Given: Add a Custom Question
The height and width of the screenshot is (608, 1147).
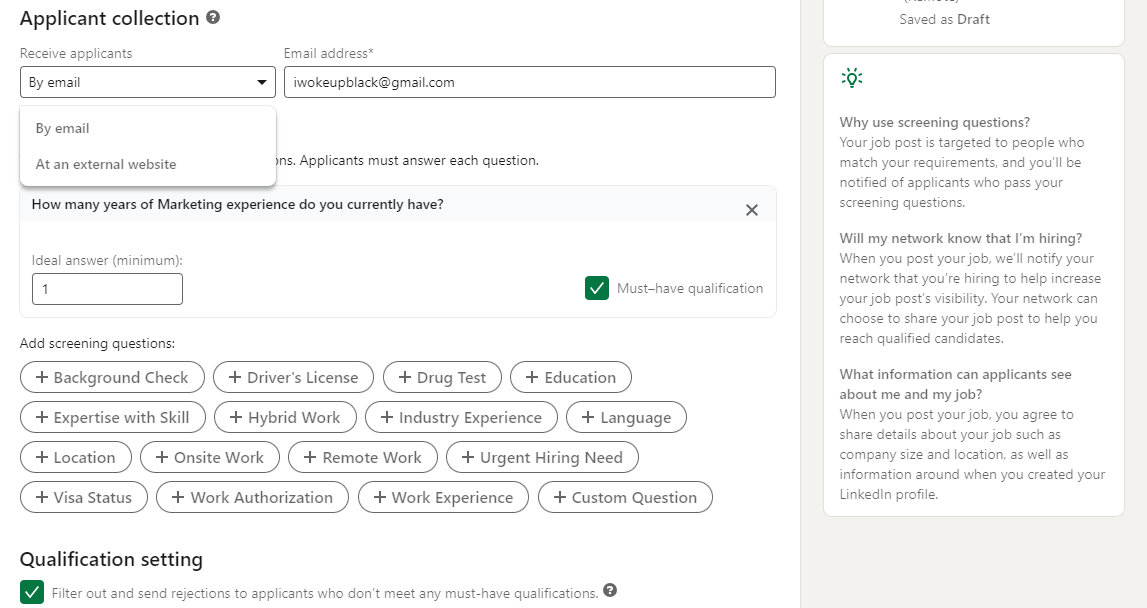Looking at the screenshot, I should [625, 497].
